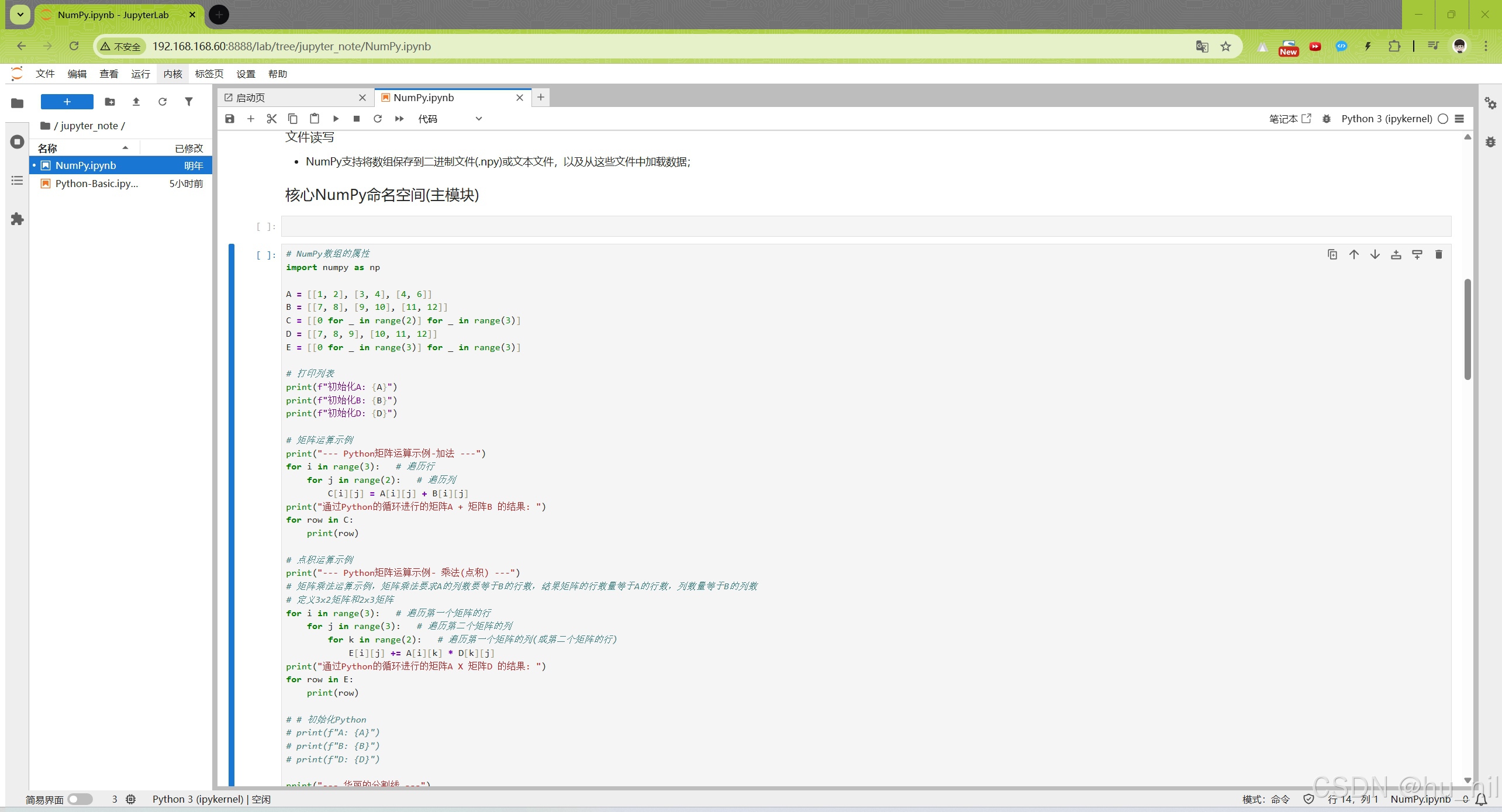
Task: Open the browser tab search dropdown arrow
Action: [20, 15]
